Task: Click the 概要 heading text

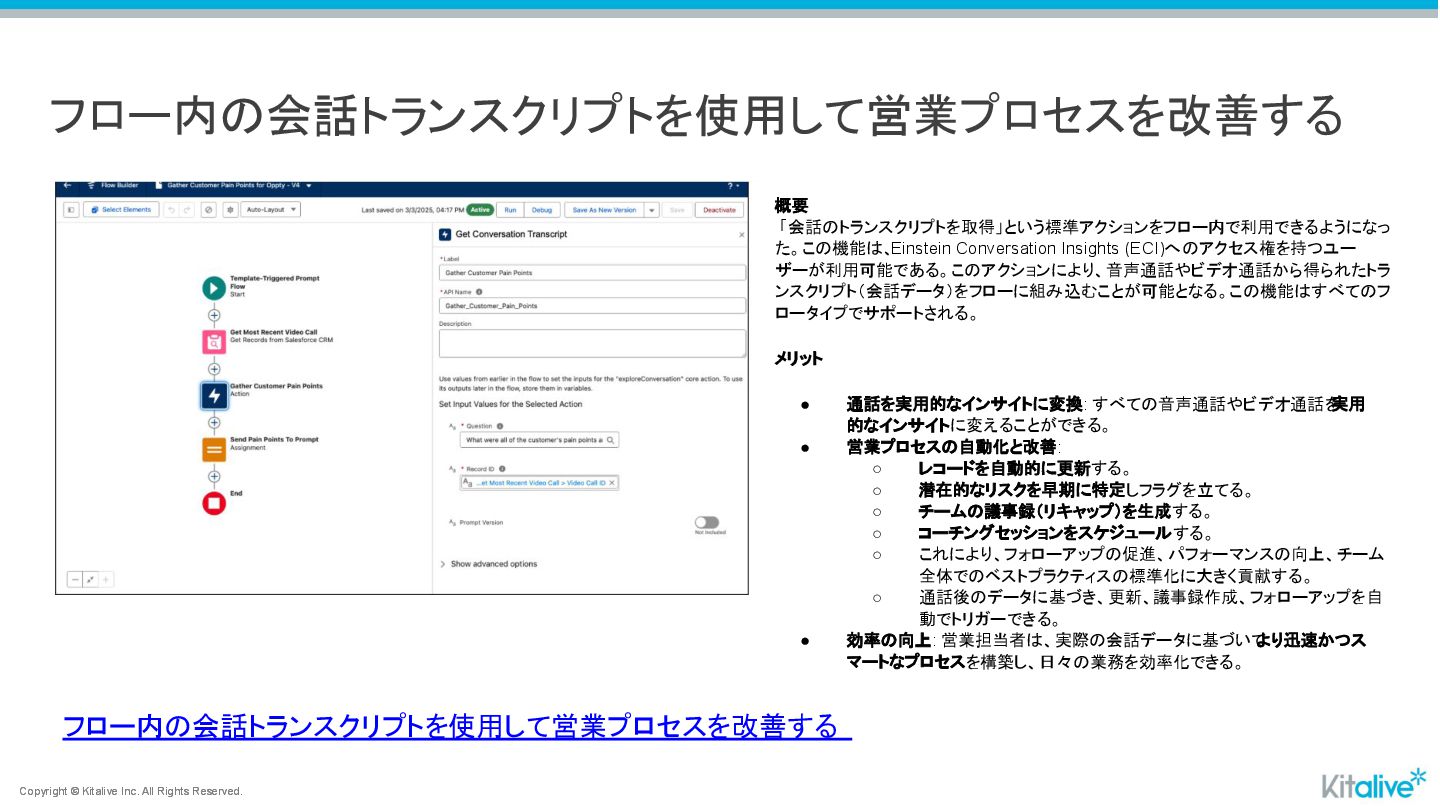Action: coord(791,206)
